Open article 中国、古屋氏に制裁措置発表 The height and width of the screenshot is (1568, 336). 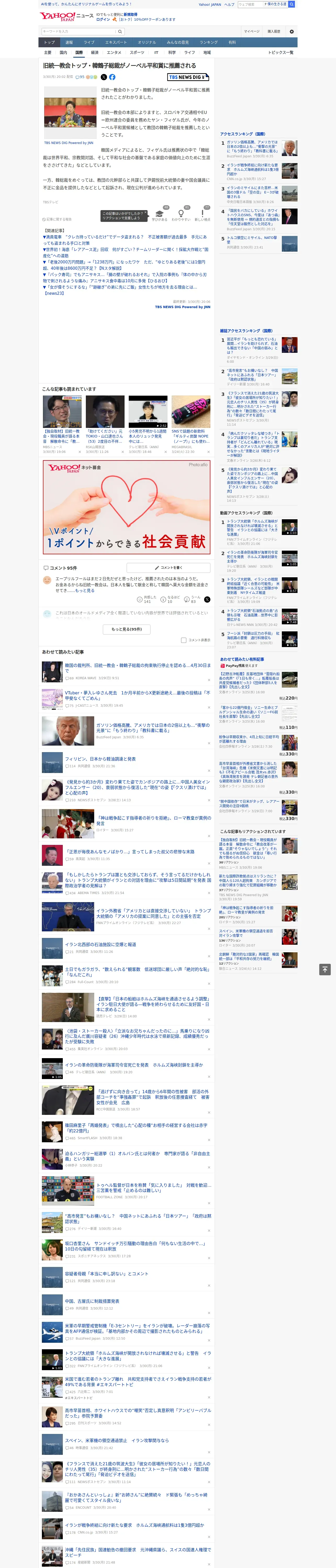(92, 1301)
